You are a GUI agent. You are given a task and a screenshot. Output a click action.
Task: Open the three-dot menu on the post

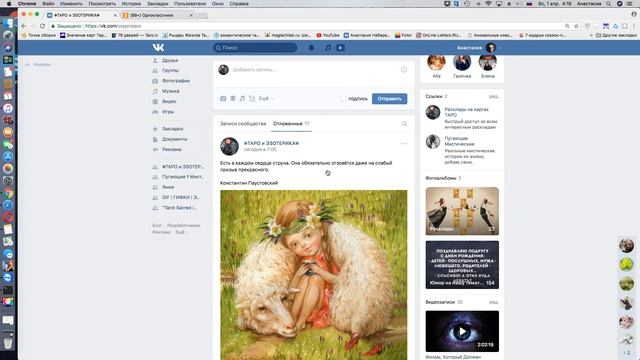point(404,143)
